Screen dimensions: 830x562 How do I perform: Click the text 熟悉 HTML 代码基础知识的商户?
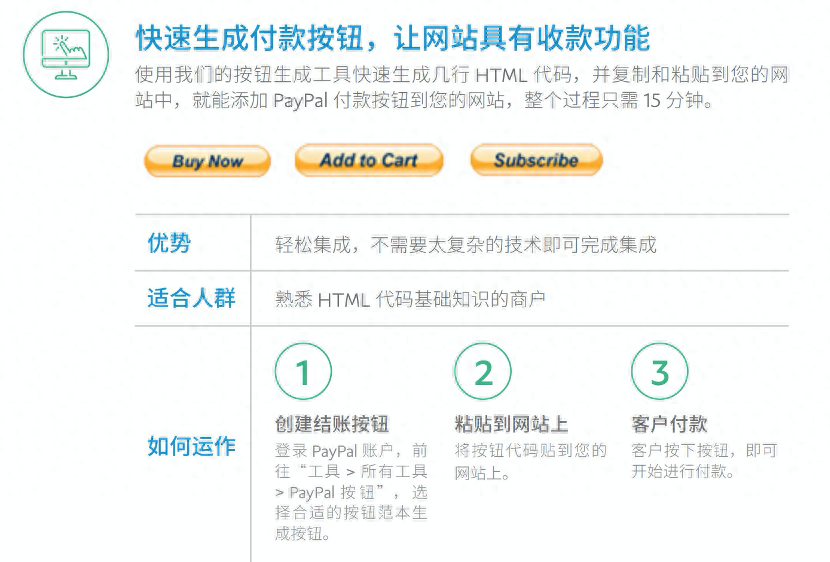tap(410, 300)
